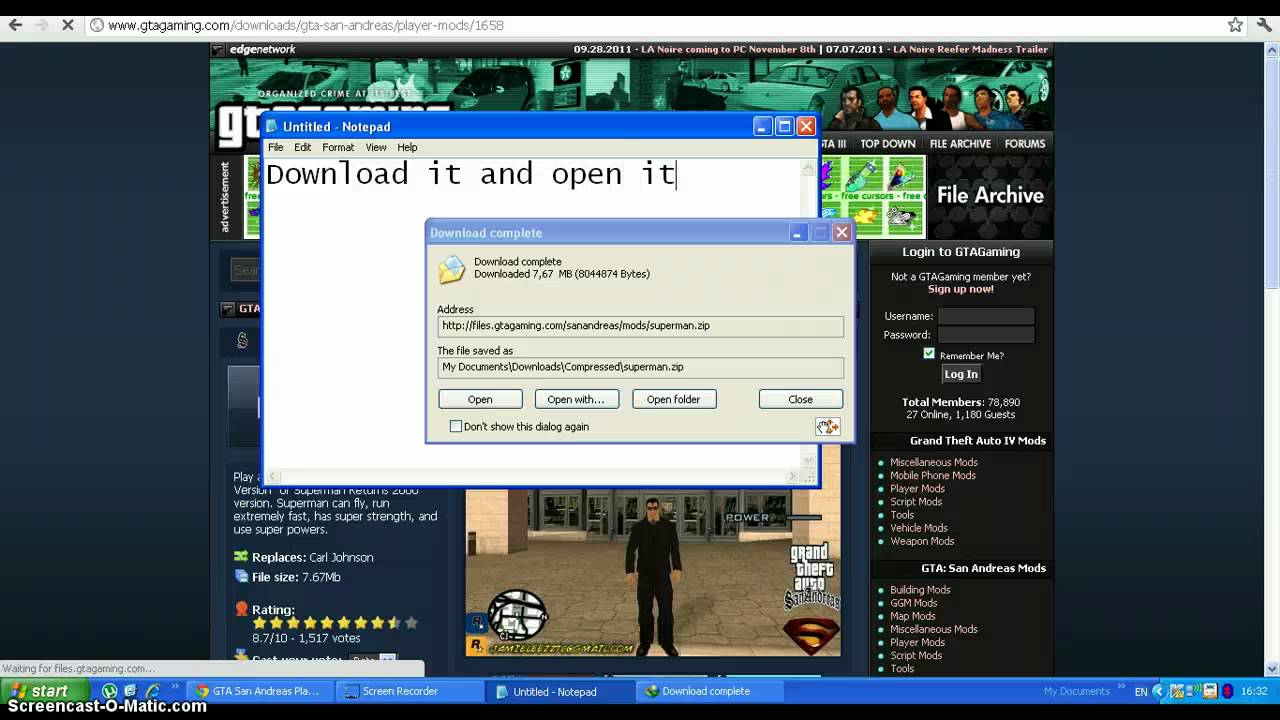Click the Rating ribbon award icon
1280x720 pixels.
coord(241,608)
